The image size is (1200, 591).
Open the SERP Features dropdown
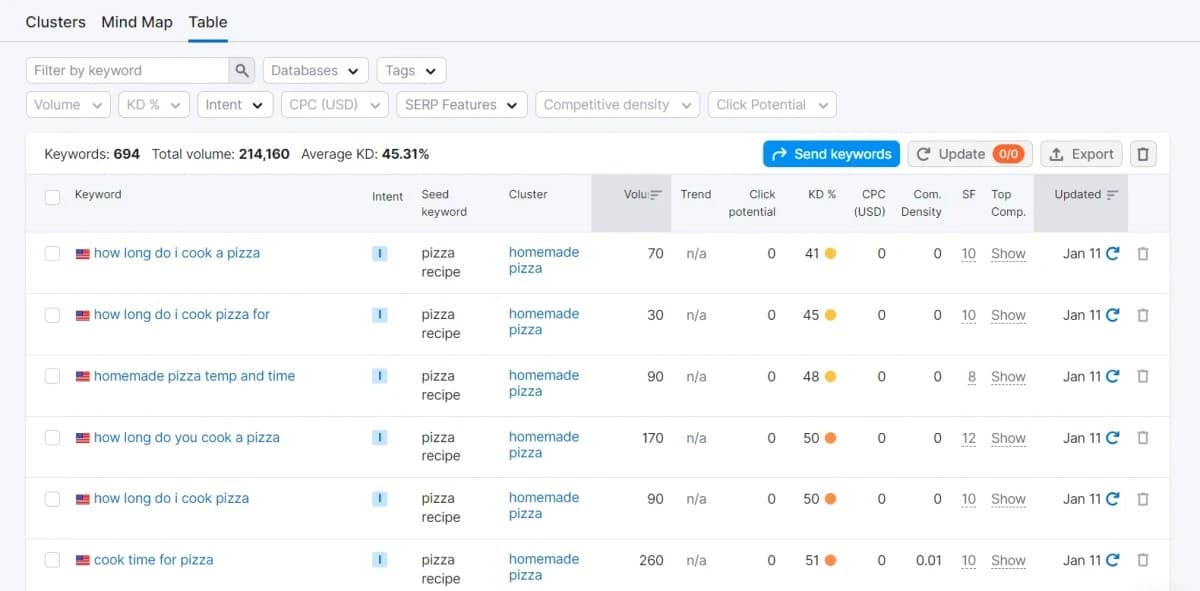[461, 105]
